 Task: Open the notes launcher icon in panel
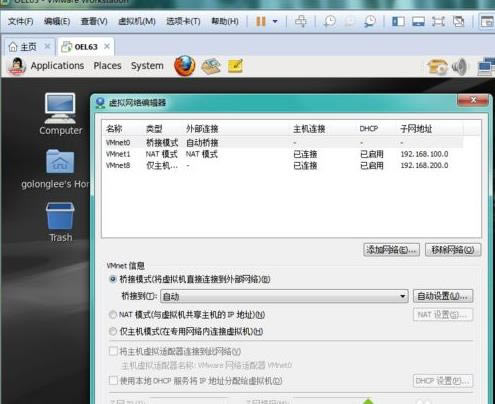click(235, 66)
